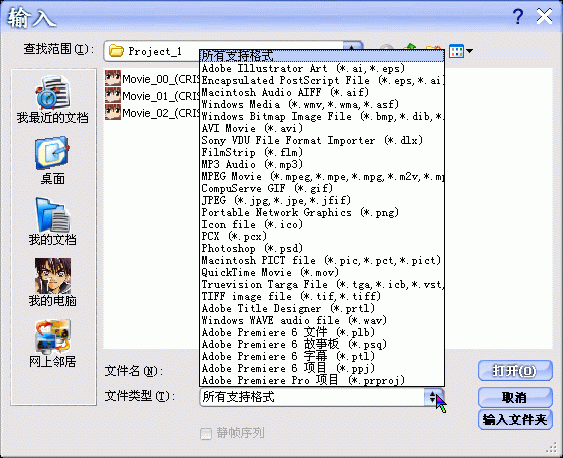Choose JPEG (*.jpg,*.jpe,*.jfif)

pos(322,200)
